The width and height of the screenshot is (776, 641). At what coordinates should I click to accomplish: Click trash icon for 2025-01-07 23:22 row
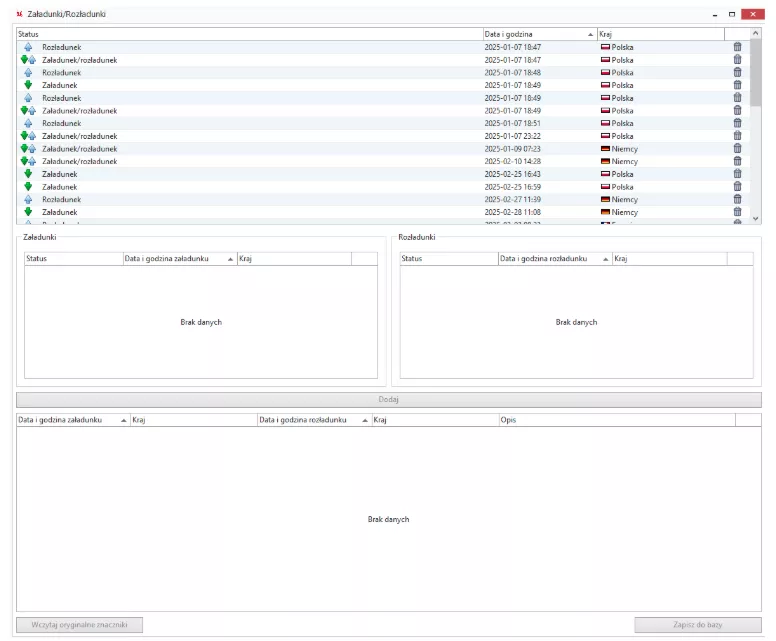click(737, 136)
